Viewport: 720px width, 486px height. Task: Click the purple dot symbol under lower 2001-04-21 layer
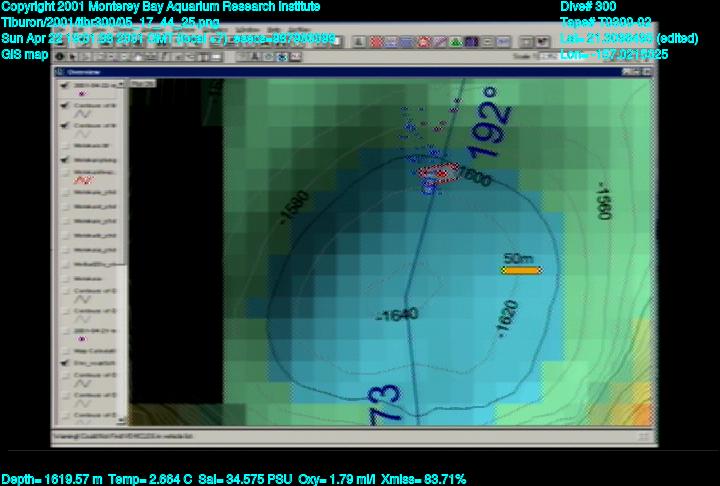click(x=82, y=339)
